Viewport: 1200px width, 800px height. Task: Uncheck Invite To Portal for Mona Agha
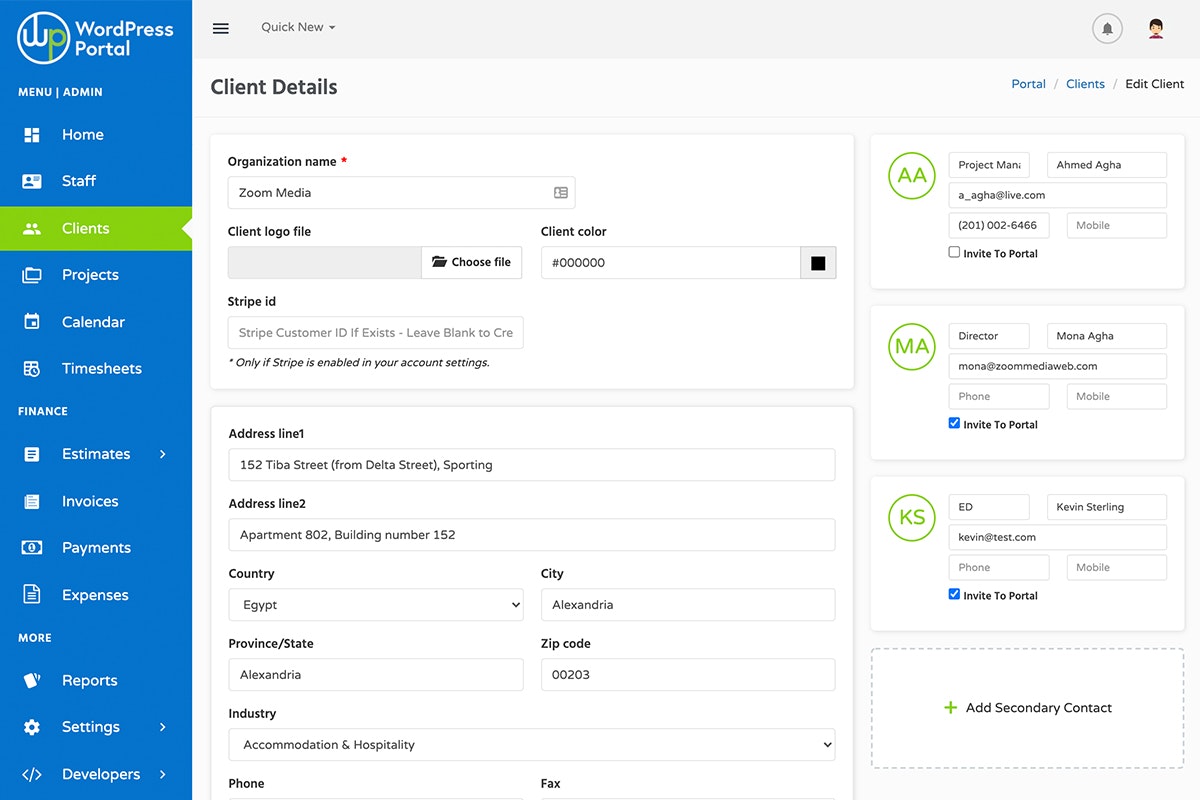coord(954,424)
